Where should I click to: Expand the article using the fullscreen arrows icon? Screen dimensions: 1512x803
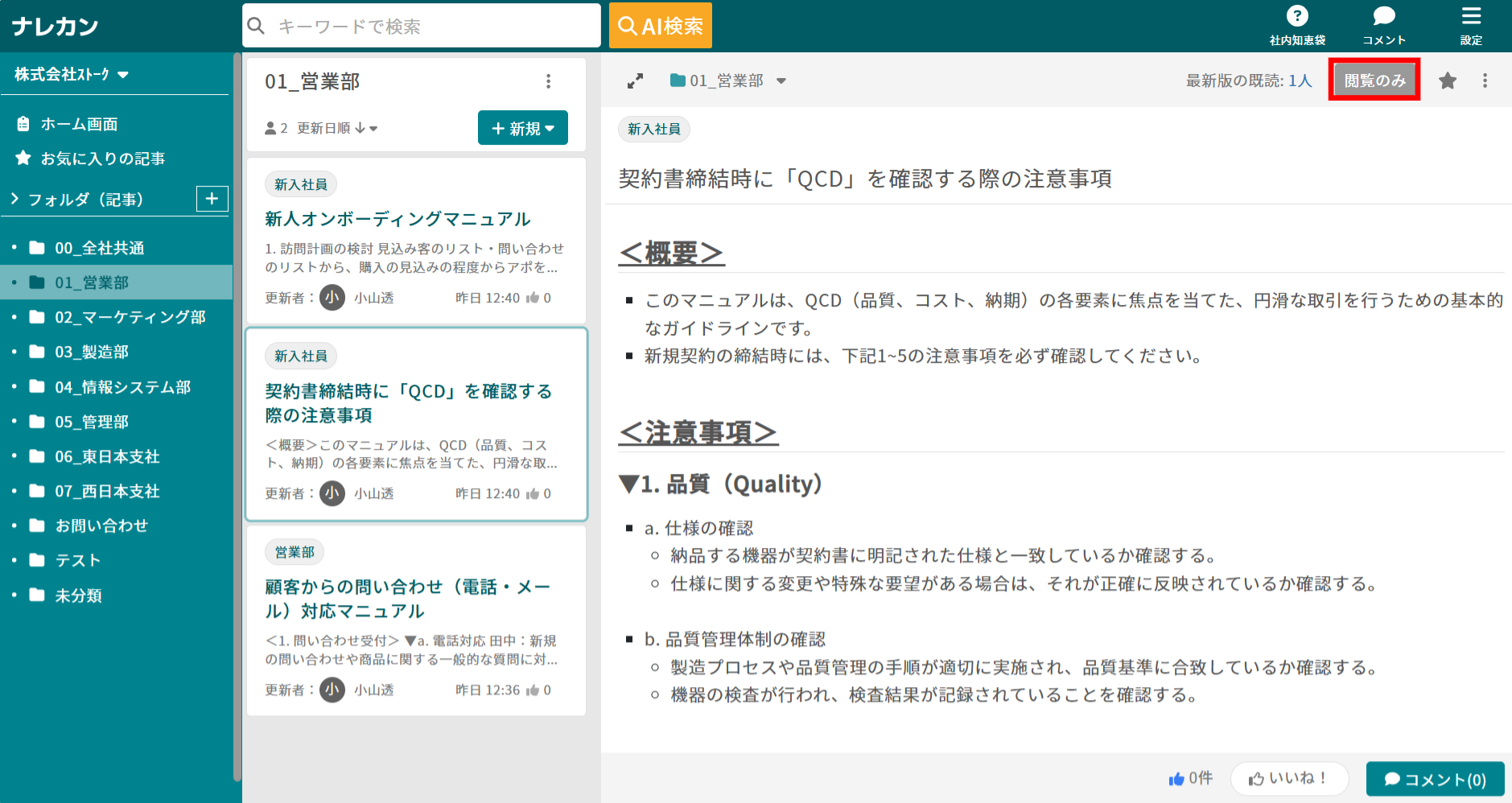(x=635, y=80)
